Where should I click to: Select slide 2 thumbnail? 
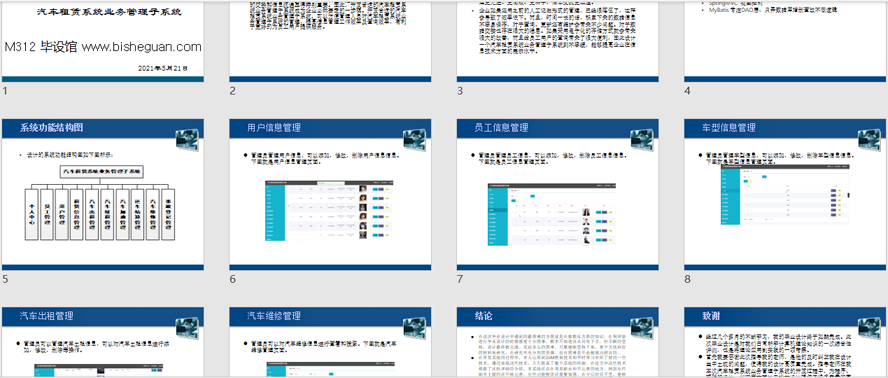330,41
